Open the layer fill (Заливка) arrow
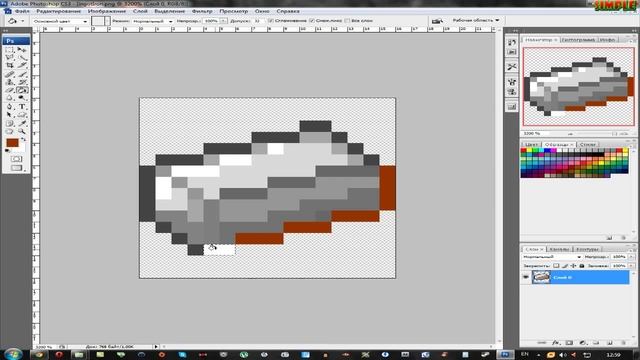640x360 pixels. pyautogui.click(x=631, y=266)
